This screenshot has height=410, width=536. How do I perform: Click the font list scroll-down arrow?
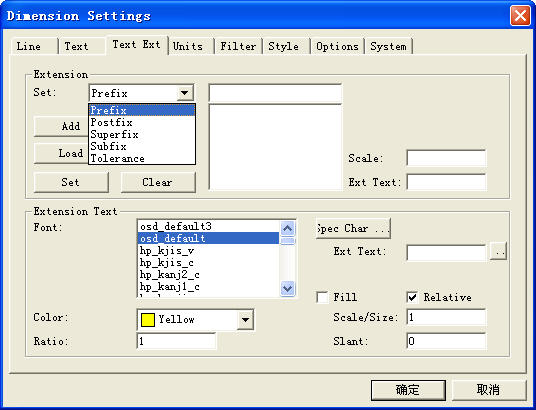[287, 288]
